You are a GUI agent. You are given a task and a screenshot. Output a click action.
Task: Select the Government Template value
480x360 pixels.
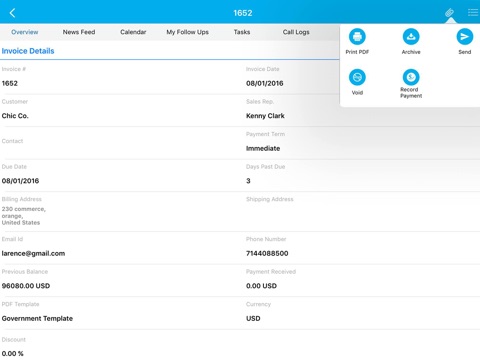tap(37, 318)
